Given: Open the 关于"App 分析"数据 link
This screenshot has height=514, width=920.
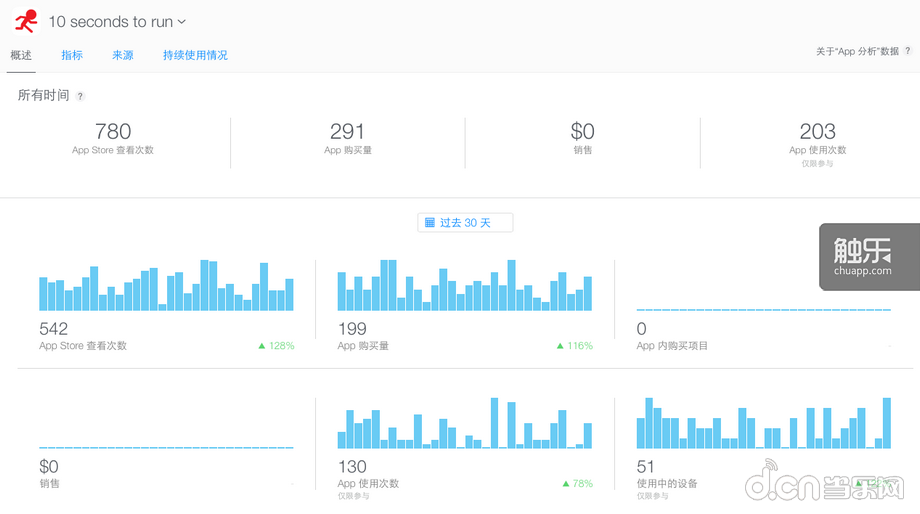Looking at the screenshot, I should click(x=857, y=52).
